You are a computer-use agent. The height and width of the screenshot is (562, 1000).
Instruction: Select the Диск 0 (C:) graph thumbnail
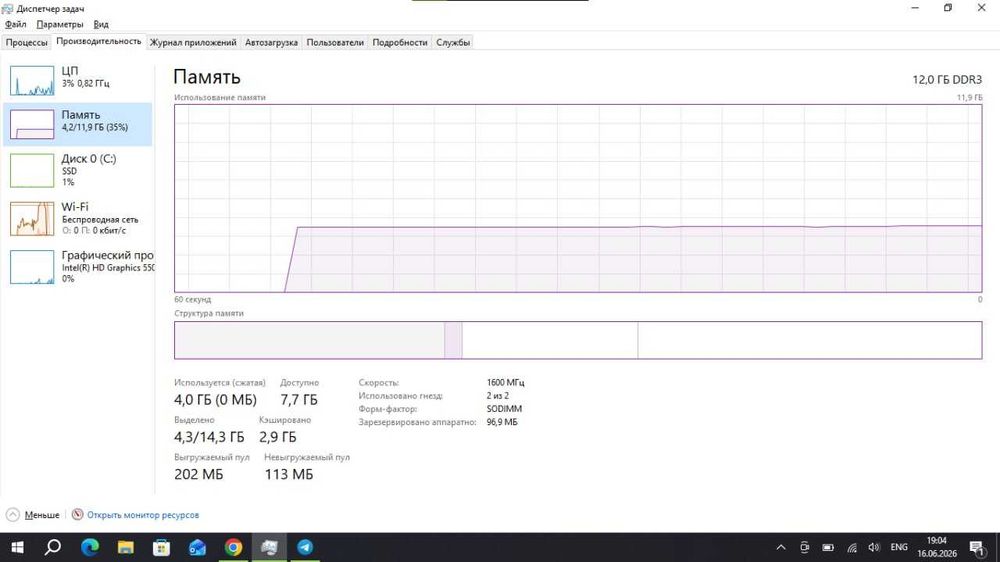click(x=32, y=170)
